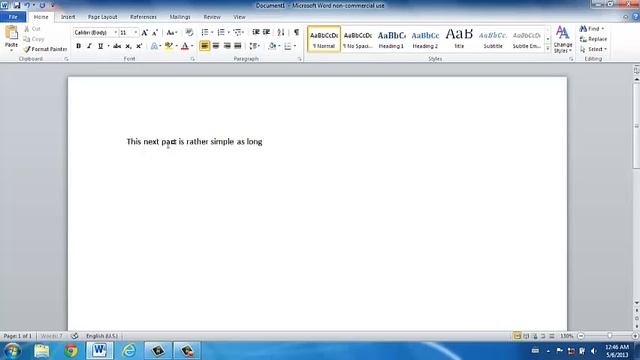Toggle Underline formatting
The width and height of the screenshot is (640, 360).
[x=100, y=46]
